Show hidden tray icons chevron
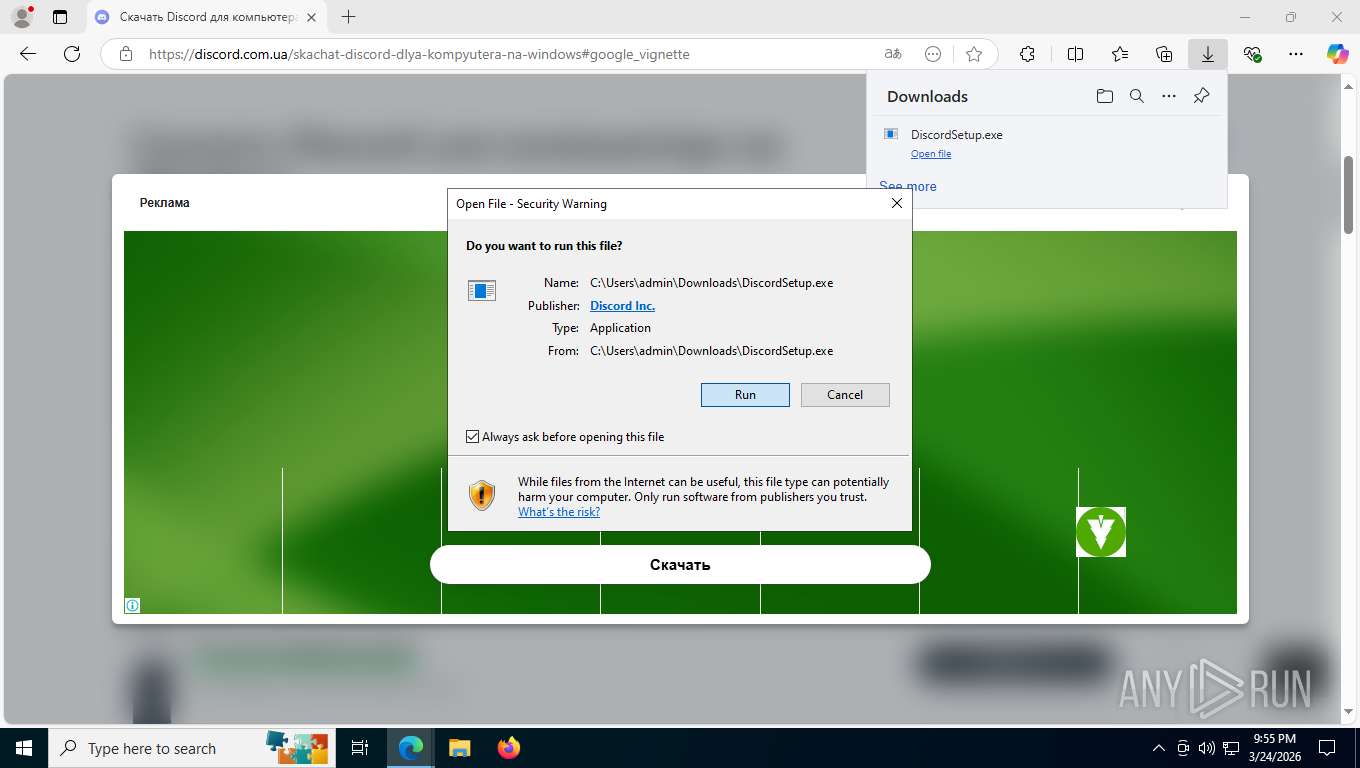1360x768 pixels. [1159, 748]
